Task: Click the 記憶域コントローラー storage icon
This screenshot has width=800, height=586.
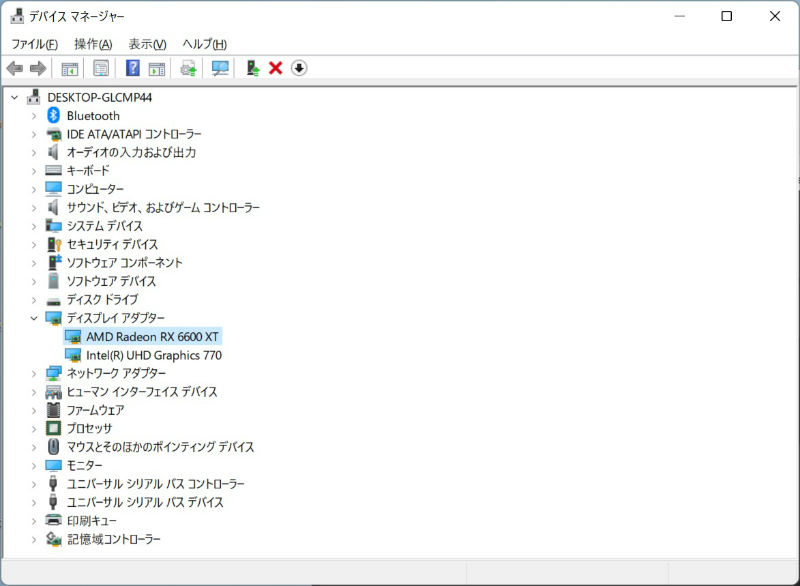Action: tap(54, 539)
